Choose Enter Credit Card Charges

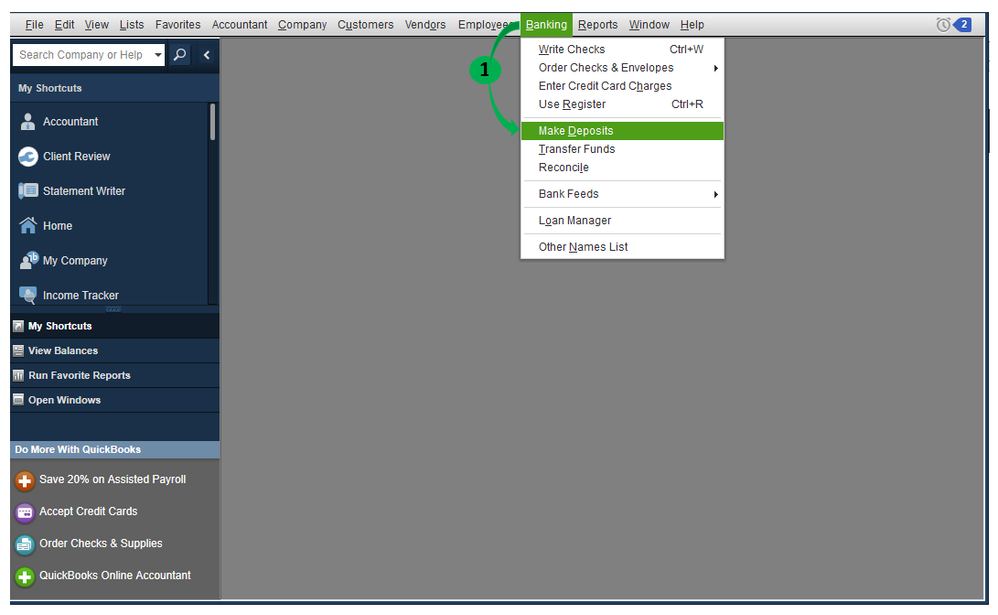pyautogui.click(x=622, y=86)
